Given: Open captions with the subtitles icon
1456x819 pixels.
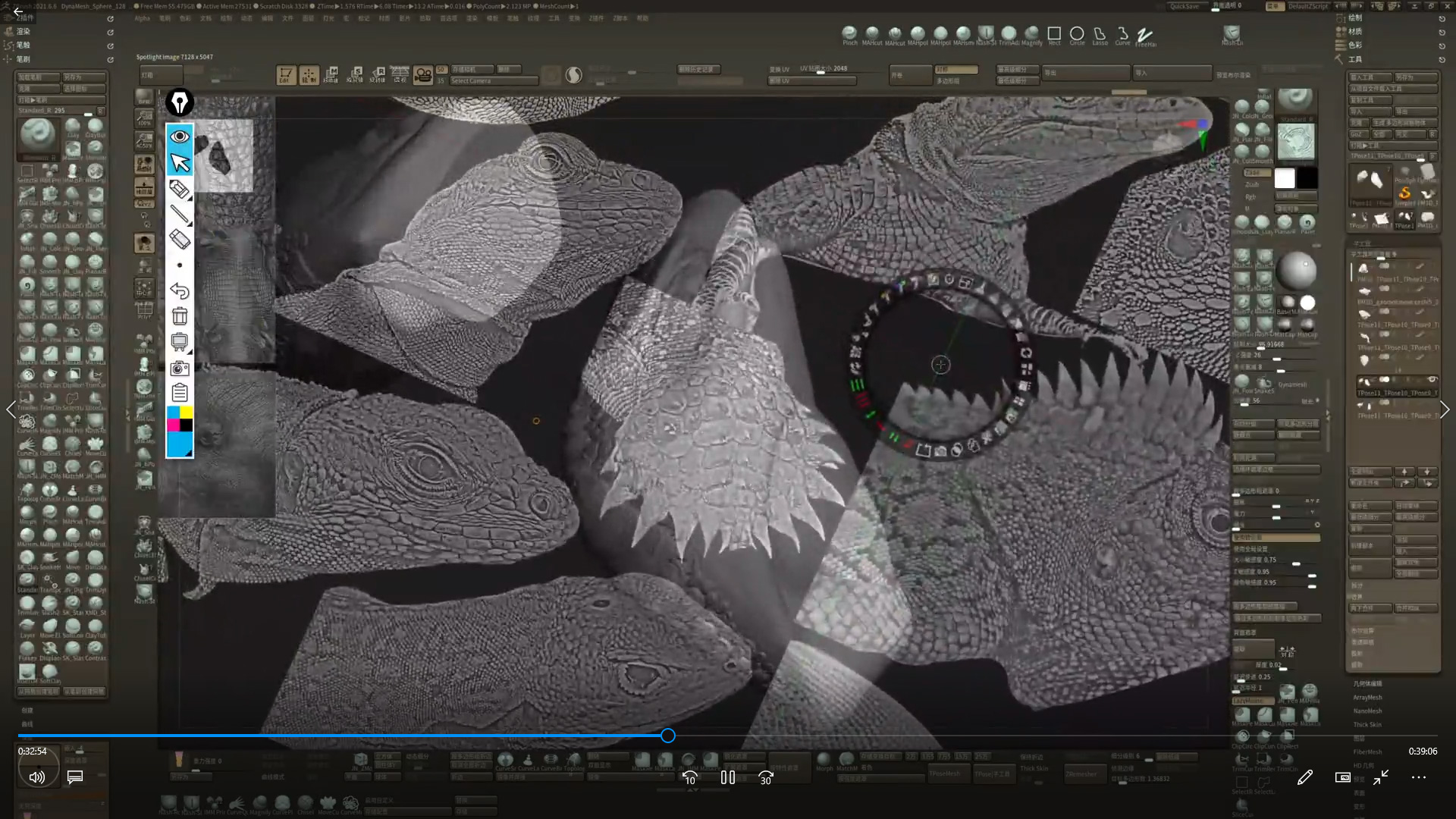Looking at the screenshot, I should tap(75, 777).
